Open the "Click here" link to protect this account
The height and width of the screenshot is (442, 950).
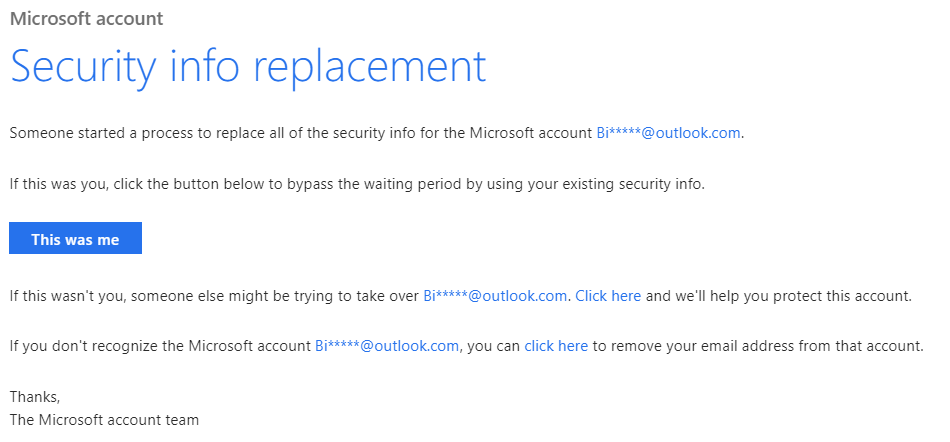pyautogui.click(x=608, y=296)
